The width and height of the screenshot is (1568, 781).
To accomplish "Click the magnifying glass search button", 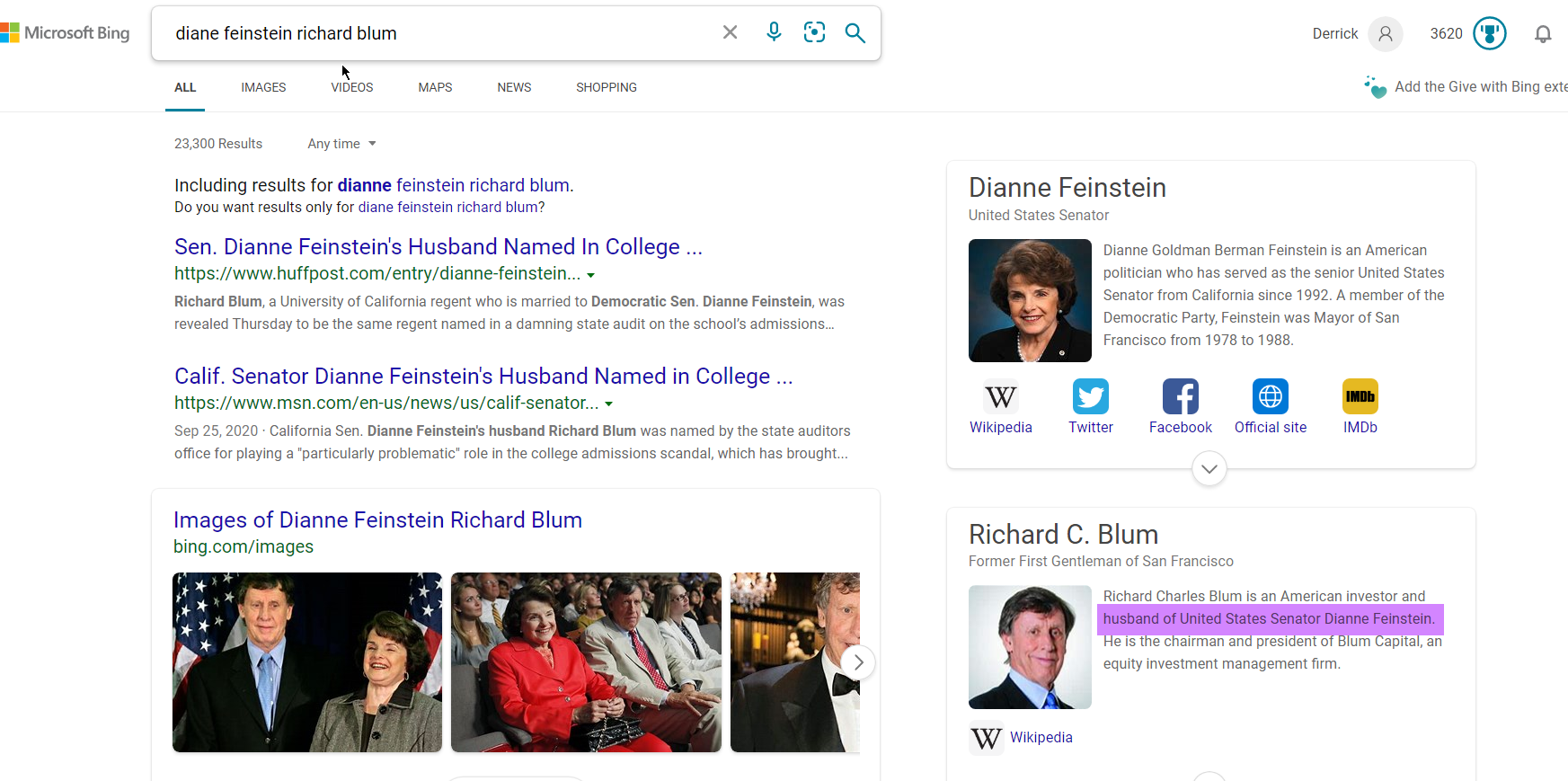I will [855, 33].
